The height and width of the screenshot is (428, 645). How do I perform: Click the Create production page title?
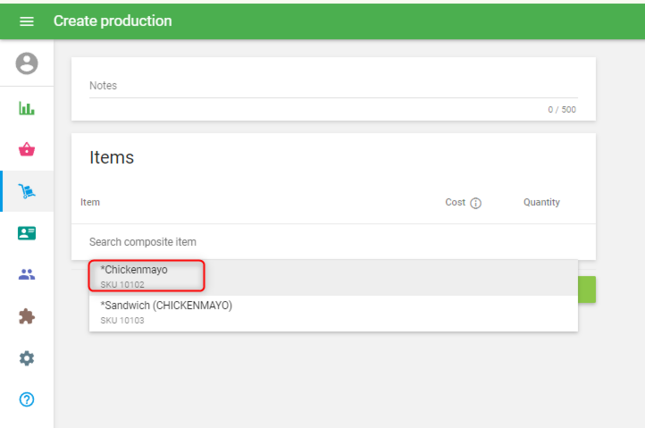(112, 21)
